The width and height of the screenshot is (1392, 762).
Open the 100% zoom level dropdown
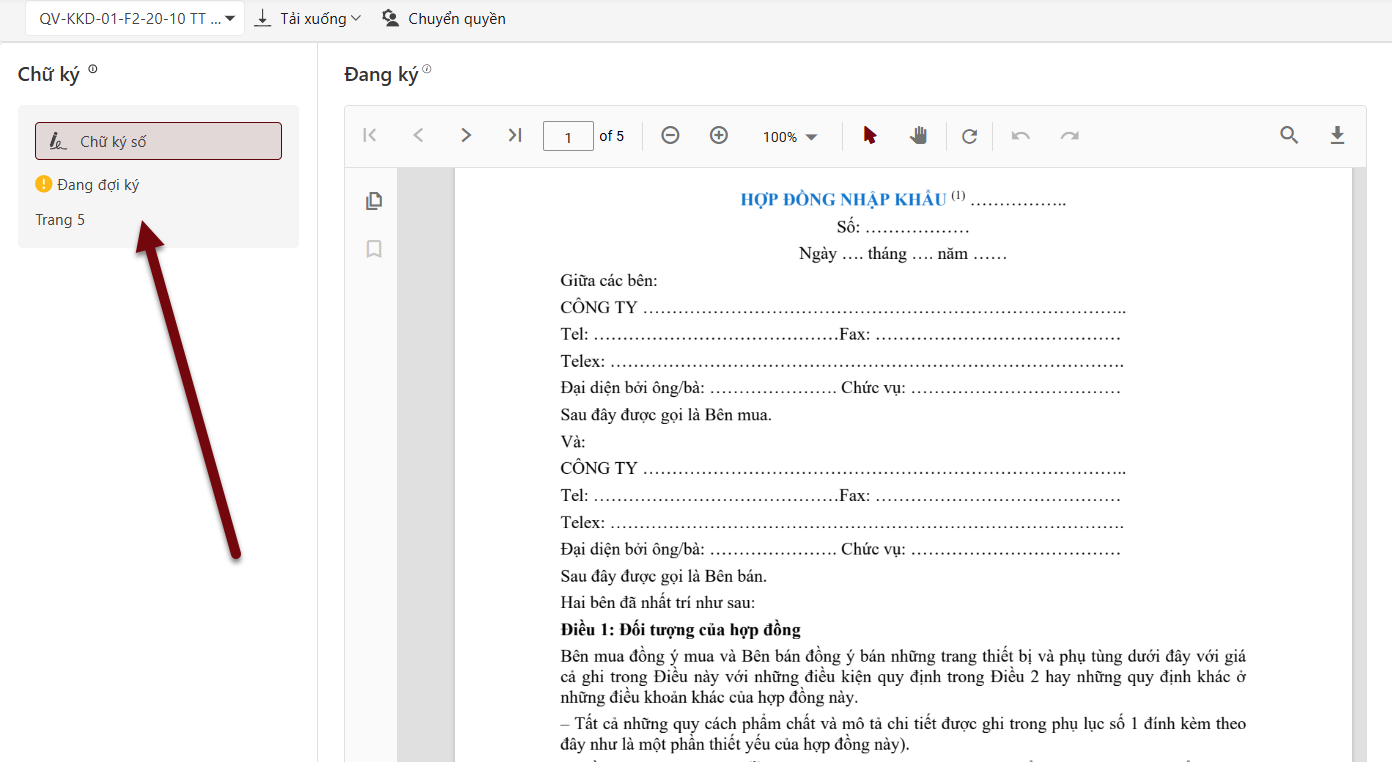tap(790, 135)
